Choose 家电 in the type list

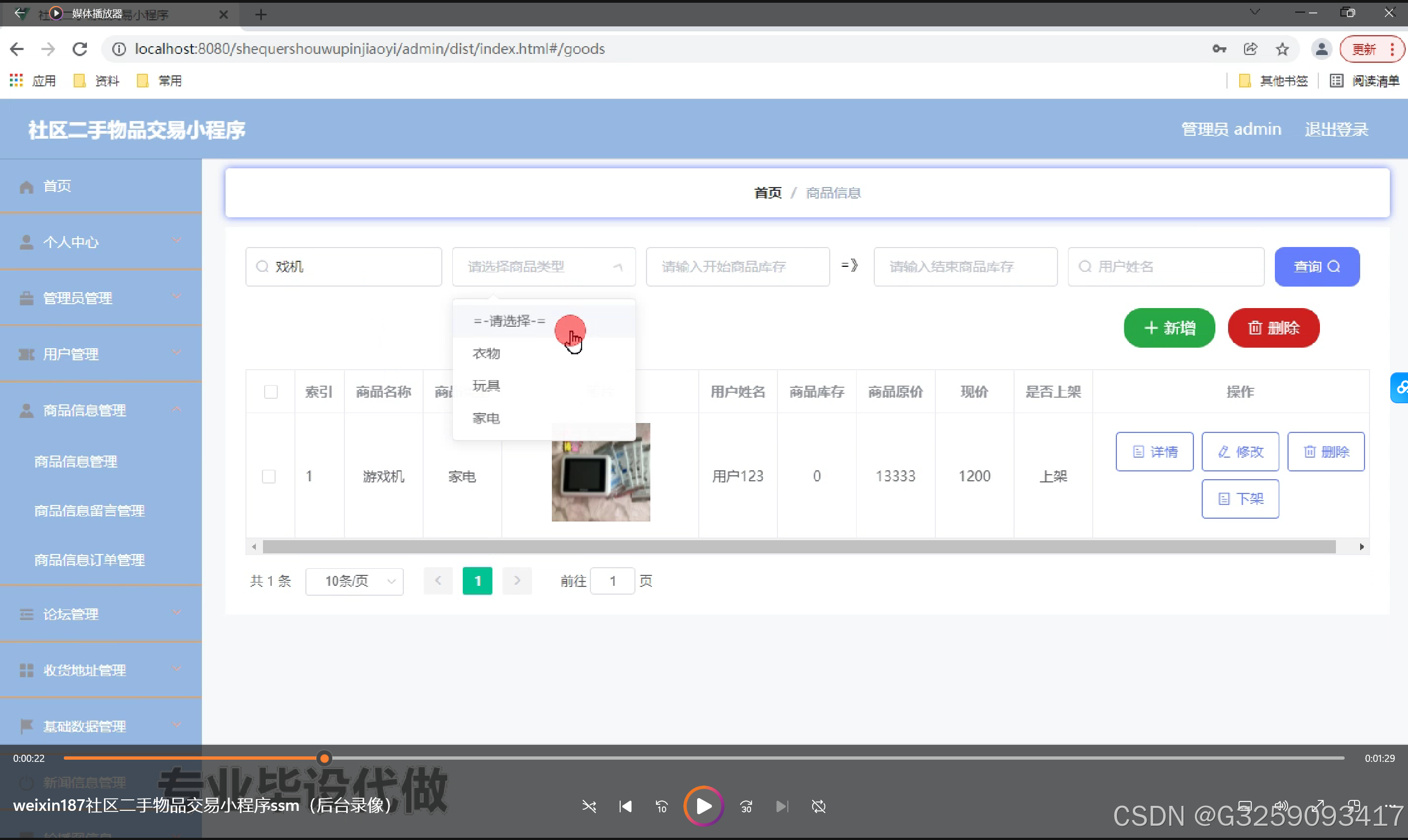(544, 418)
